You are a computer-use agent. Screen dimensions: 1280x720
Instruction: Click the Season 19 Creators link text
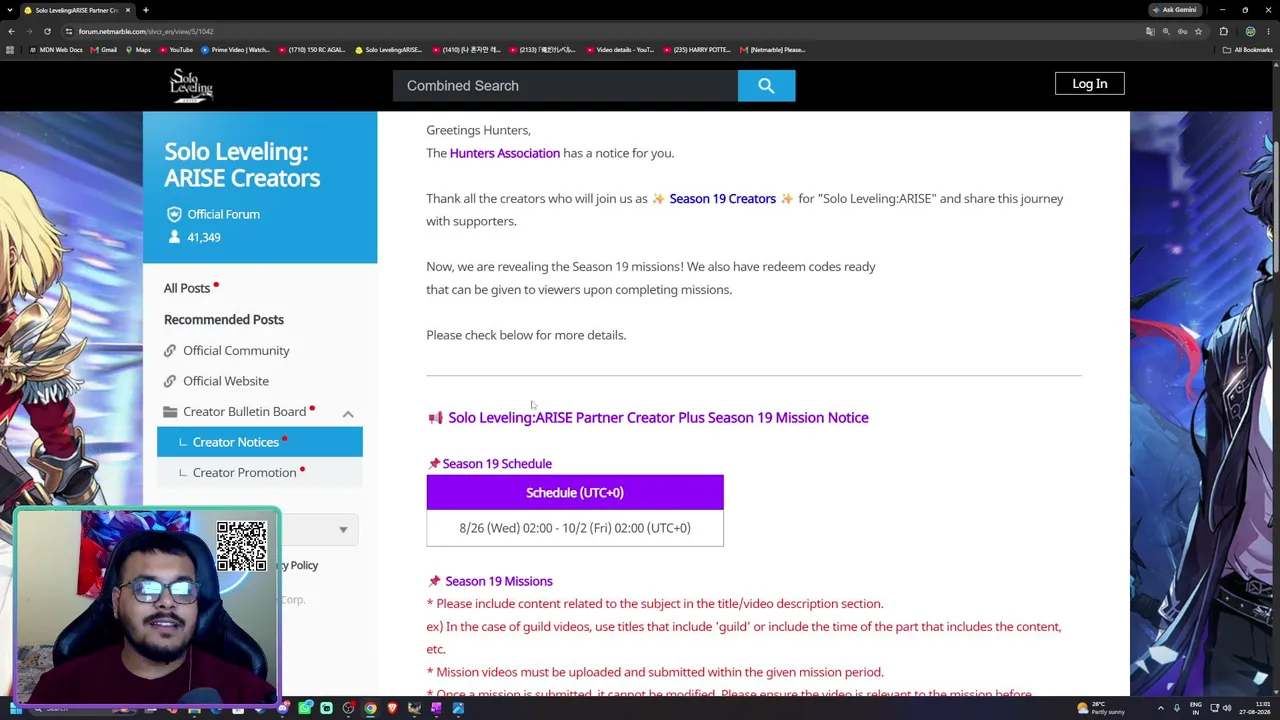(722, 199)
